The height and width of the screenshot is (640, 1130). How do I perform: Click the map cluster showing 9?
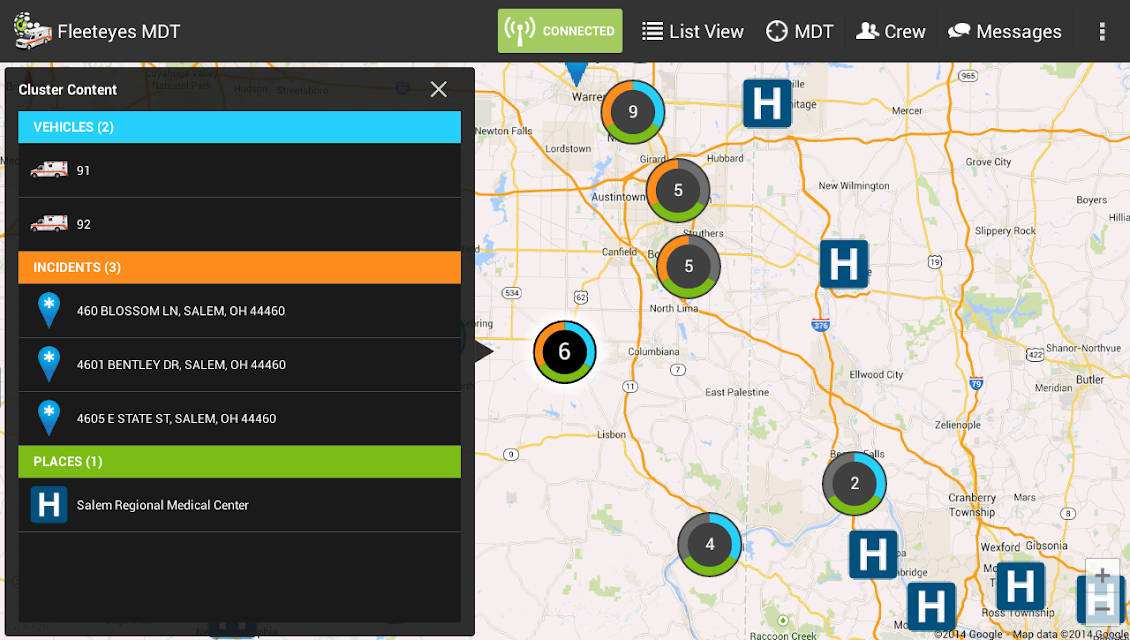[x=633, y=112]
